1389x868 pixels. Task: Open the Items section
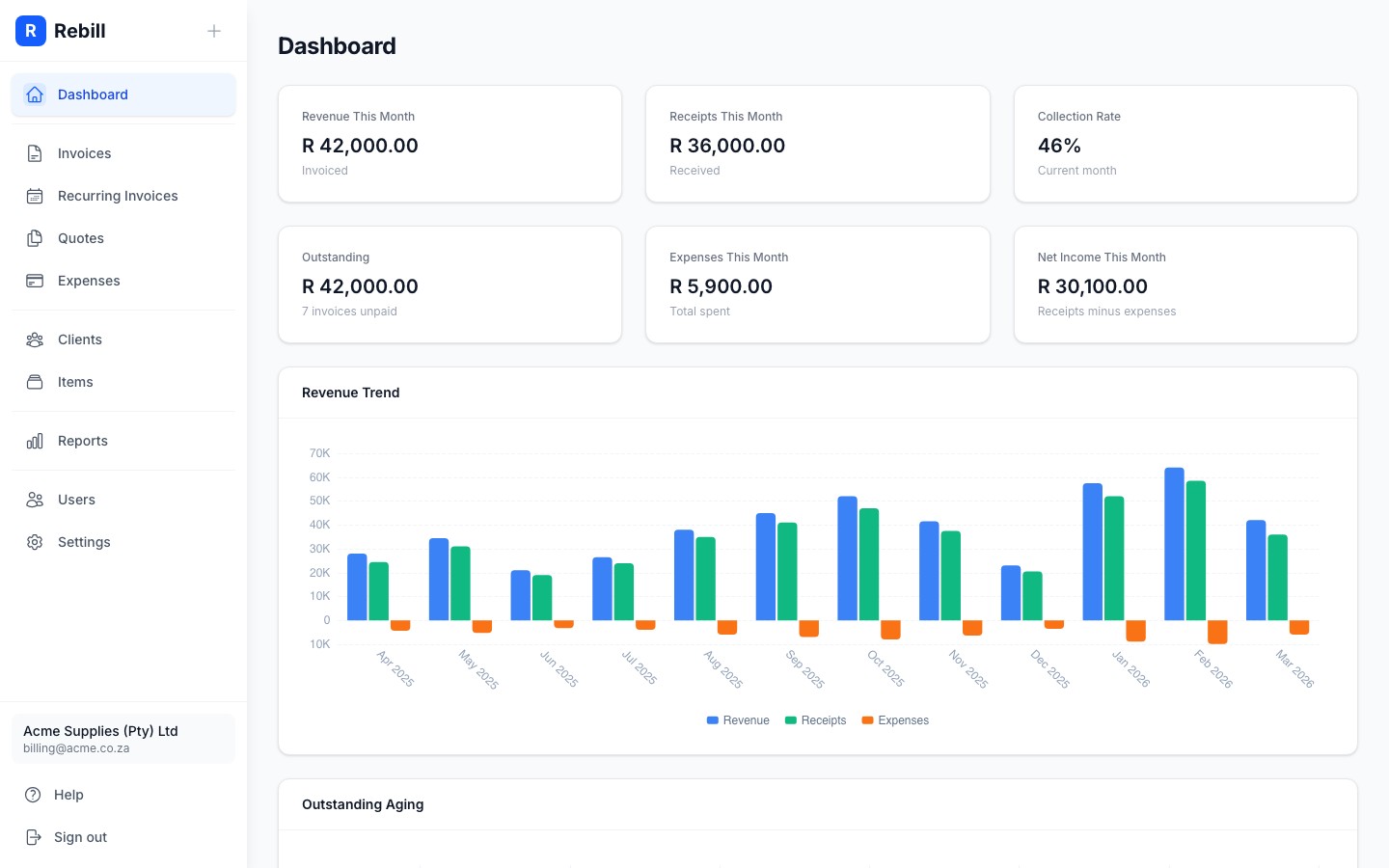[75, 382]
